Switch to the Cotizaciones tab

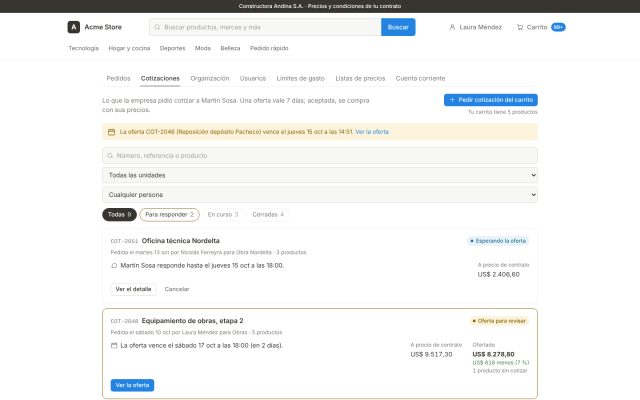tap(160, 78)
